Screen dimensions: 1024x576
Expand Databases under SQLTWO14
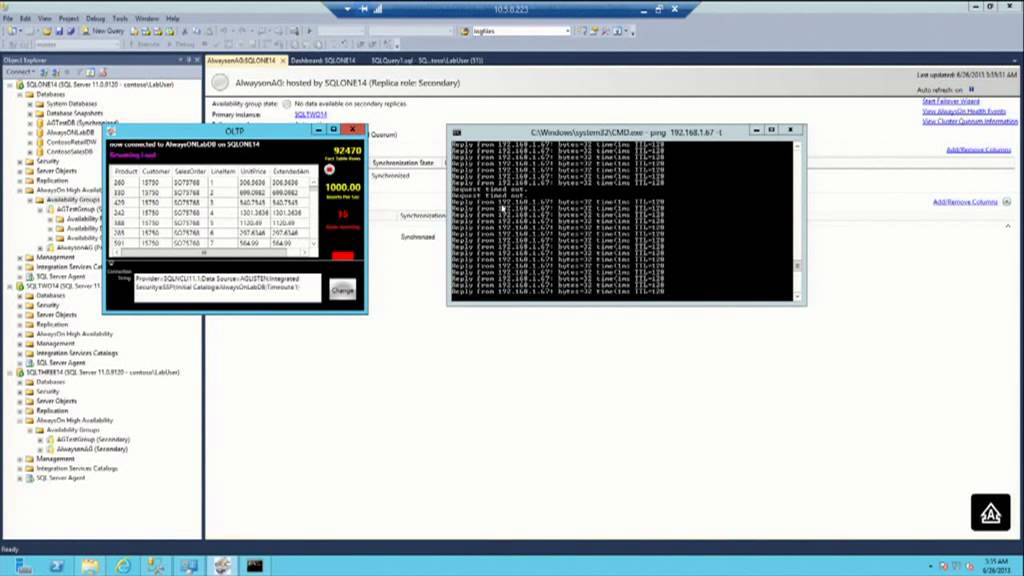[x=20, y=296]
